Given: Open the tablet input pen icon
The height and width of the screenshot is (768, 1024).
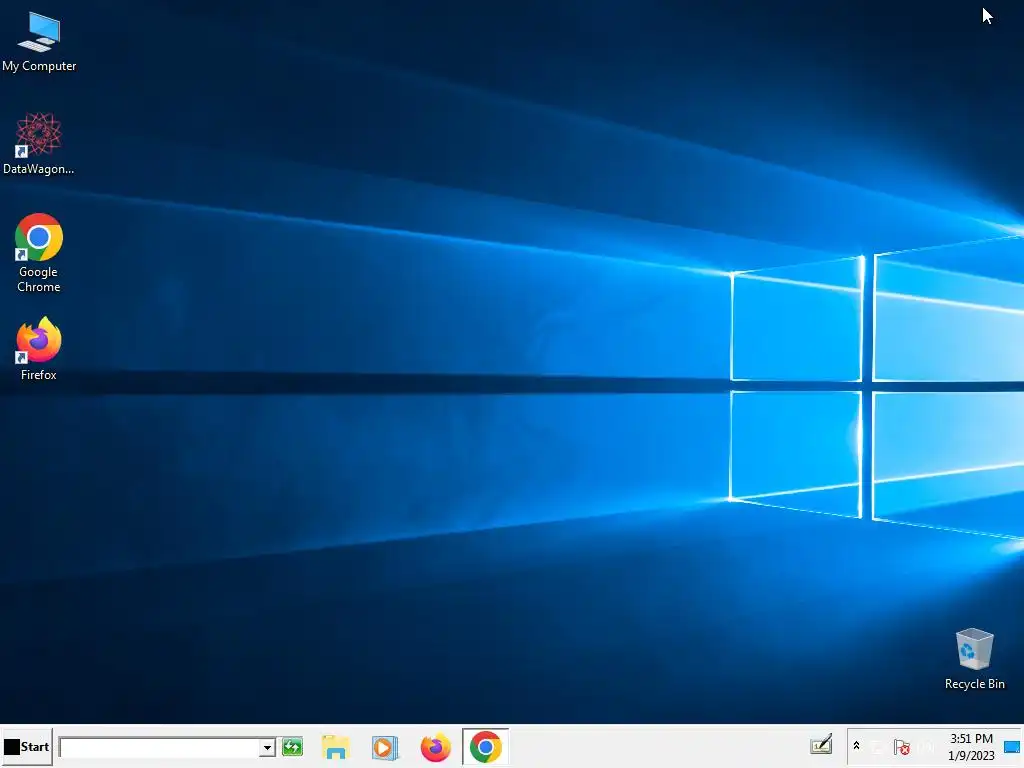Looking at the screenshot, I should [x=821, y=744].
